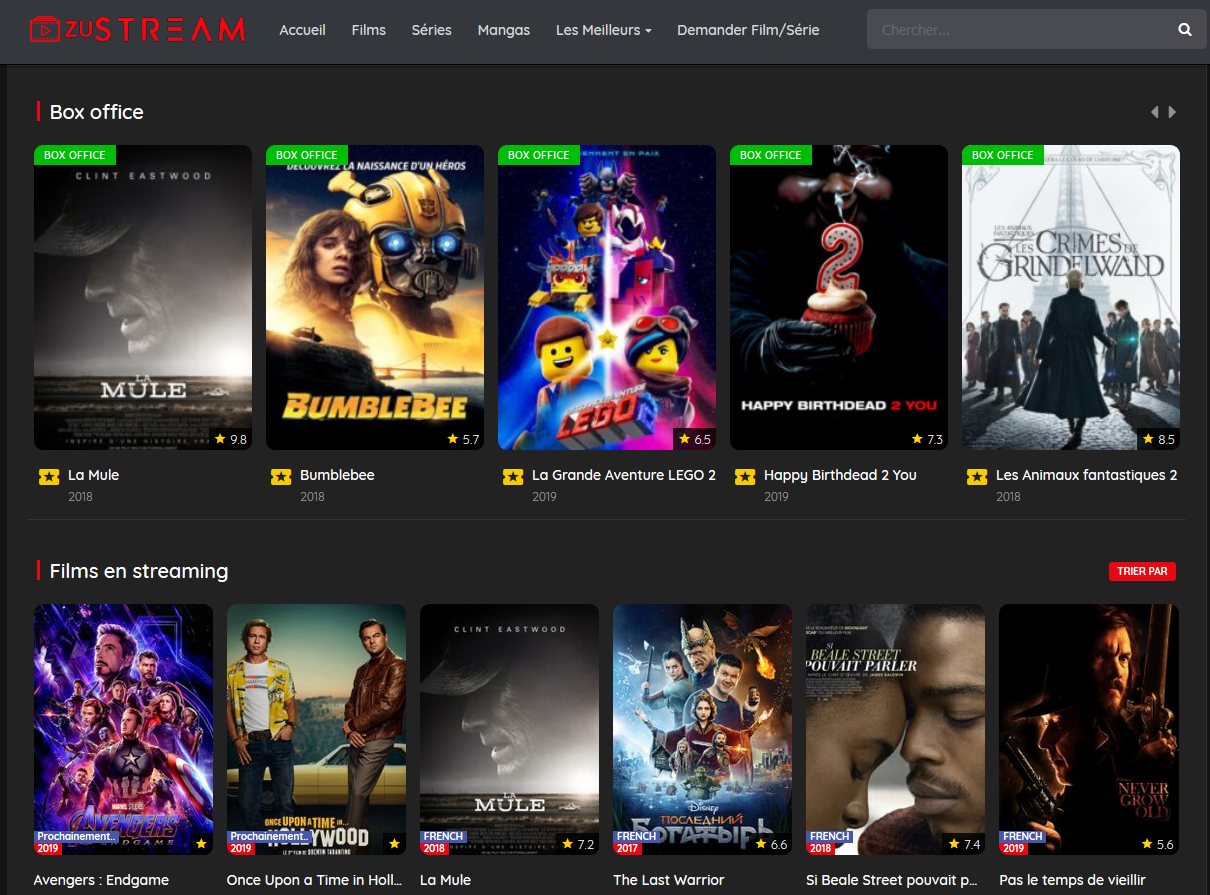This screenshot has width=1210, height=895.
Task: Click the right carousel arrow in Box office
Action: [x=1170, y=111]
